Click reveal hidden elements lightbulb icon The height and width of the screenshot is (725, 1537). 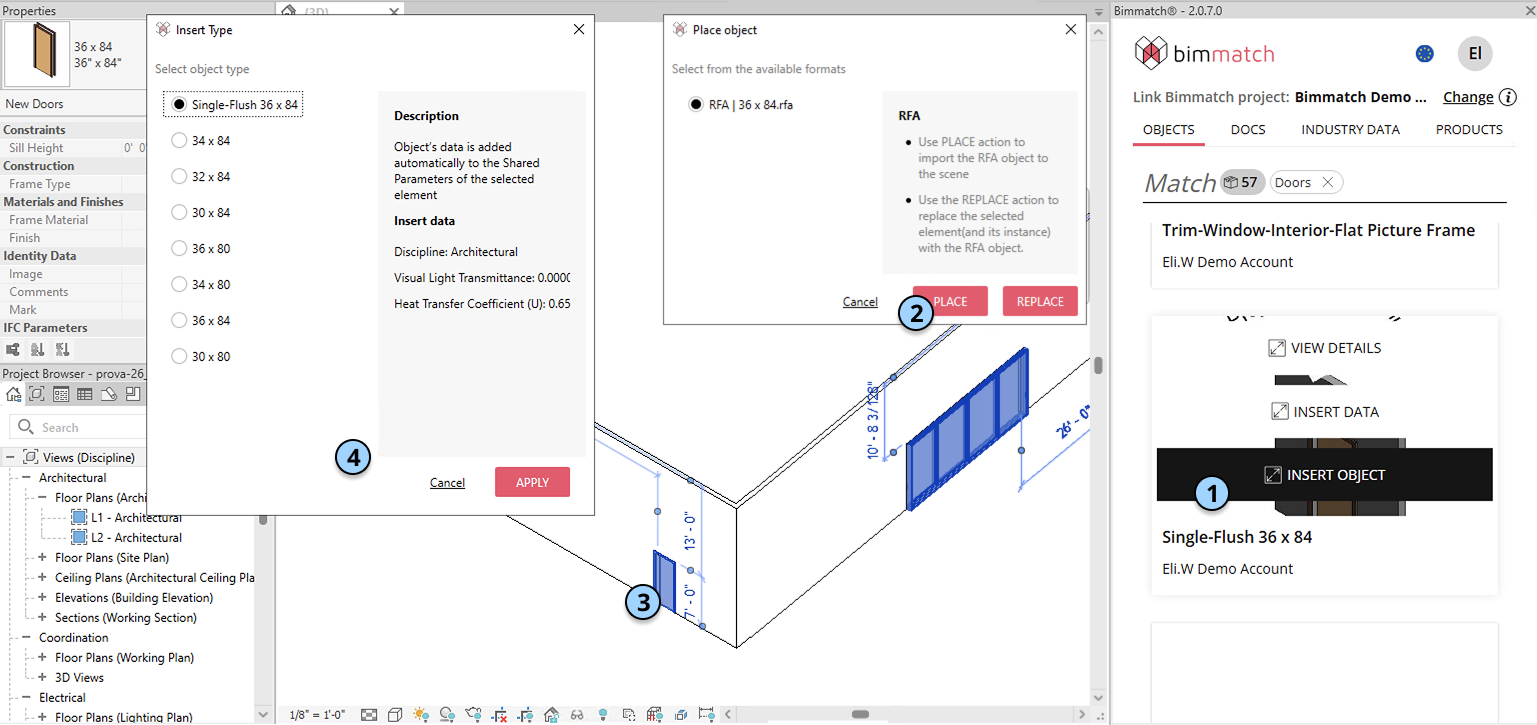(603, 715)
